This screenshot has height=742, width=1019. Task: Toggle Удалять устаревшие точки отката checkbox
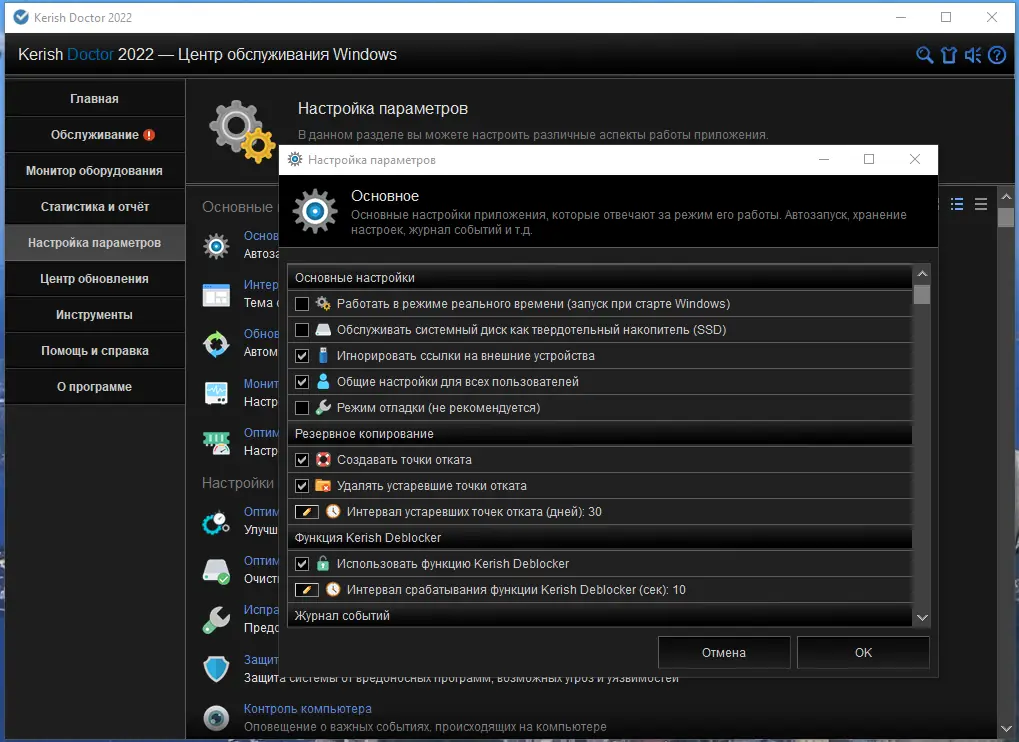click(302, 485)
